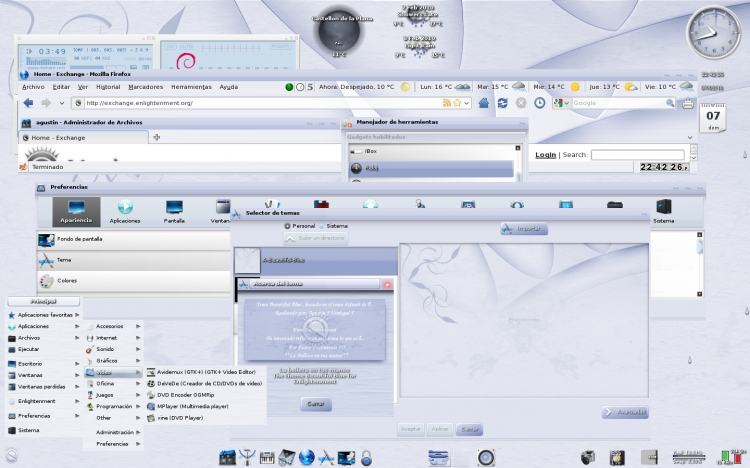
Task: Click Firefox back arrow button
Action: [28, 103]
